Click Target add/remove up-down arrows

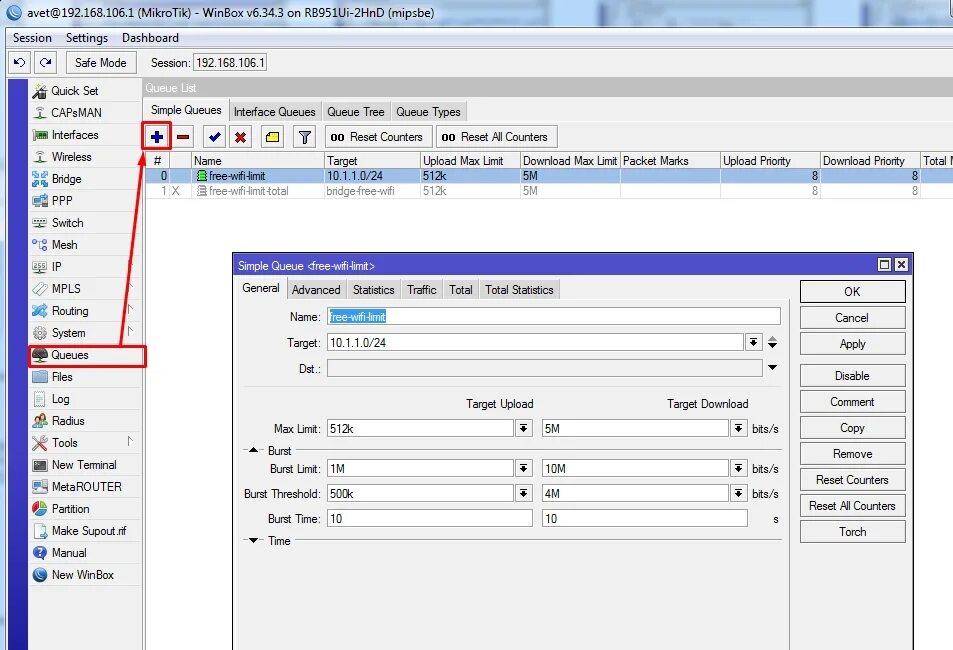[772, 342]
